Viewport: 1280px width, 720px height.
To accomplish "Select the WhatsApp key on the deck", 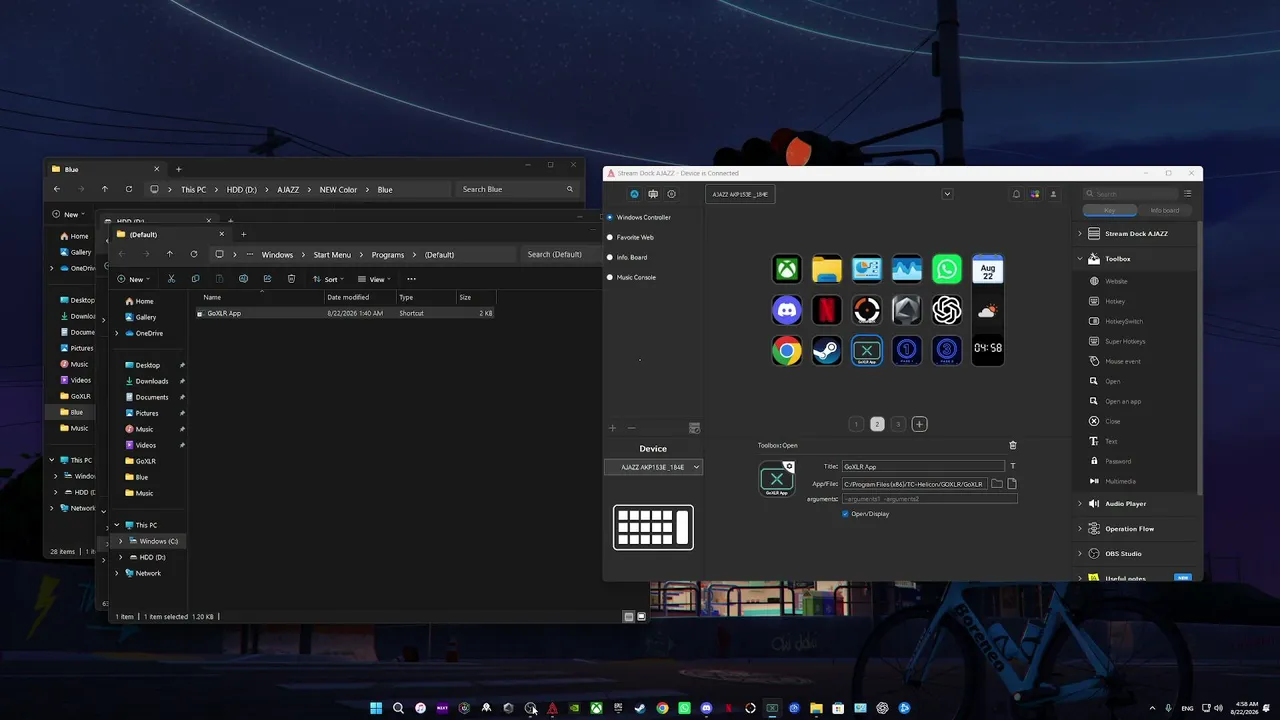I will pyautogui.click(x=947, y=269).
